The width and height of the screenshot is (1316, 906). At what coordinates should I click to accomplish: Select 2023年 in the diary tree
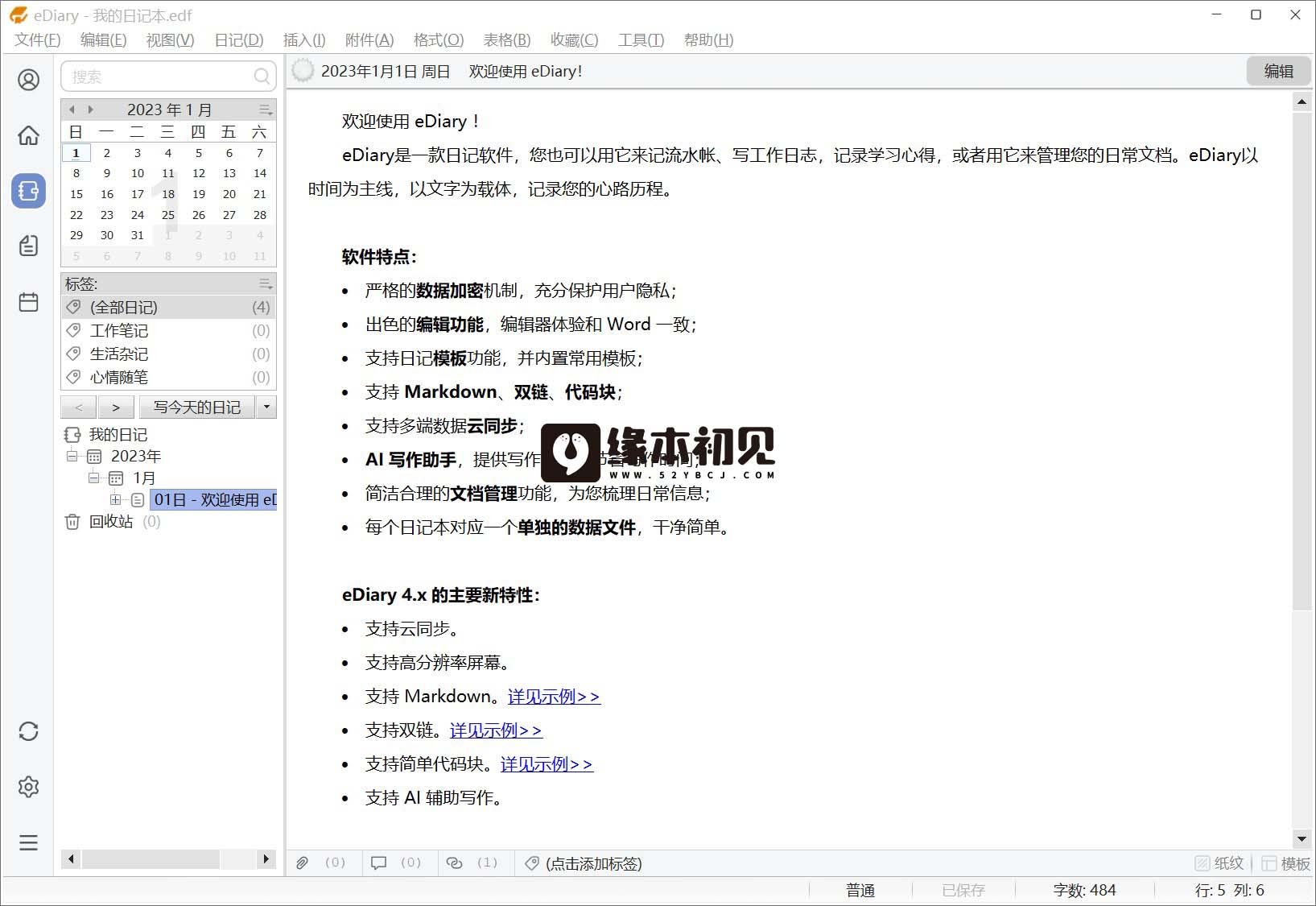(x=135, y=456)
